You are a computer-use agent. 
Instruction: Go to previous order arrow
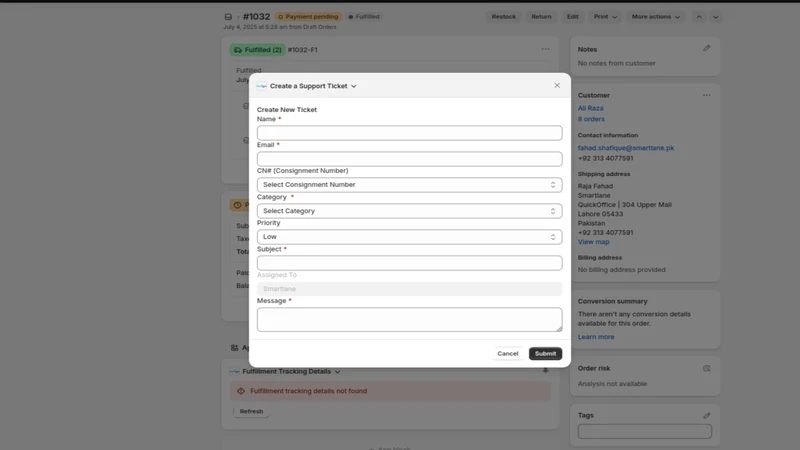(699, 17)
